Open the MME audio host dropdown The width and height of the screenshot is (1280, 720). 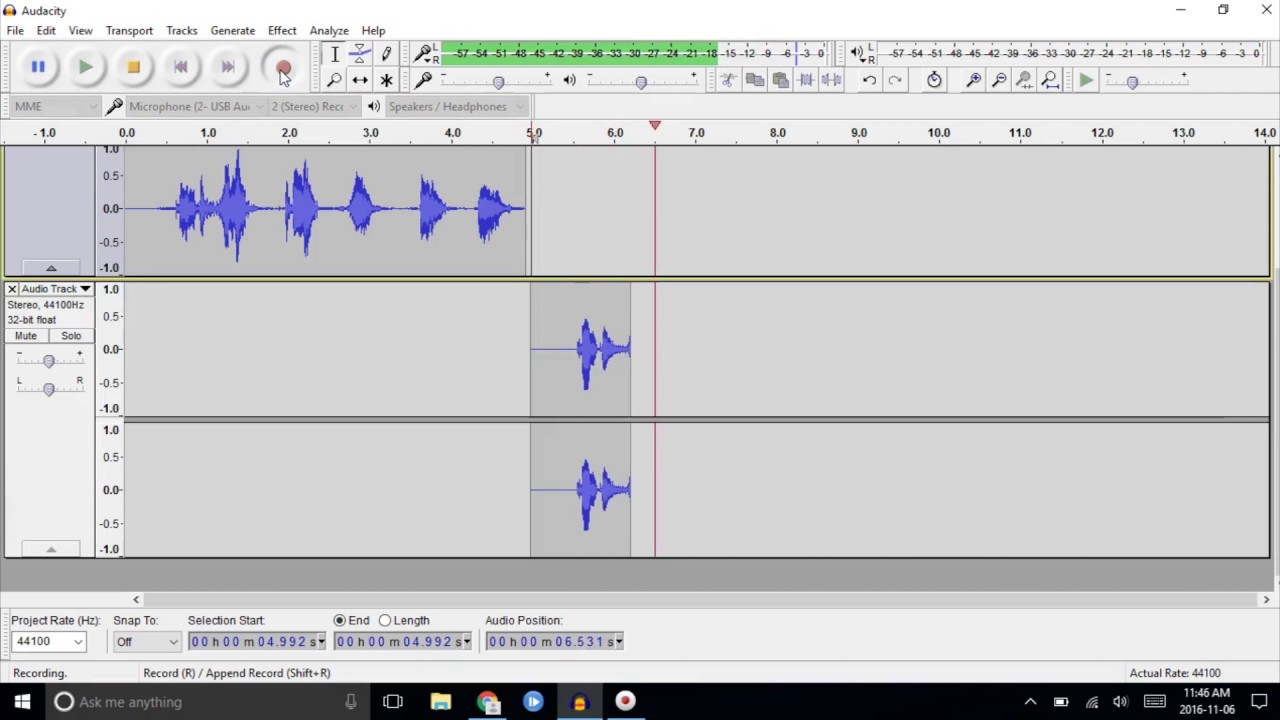55,106
